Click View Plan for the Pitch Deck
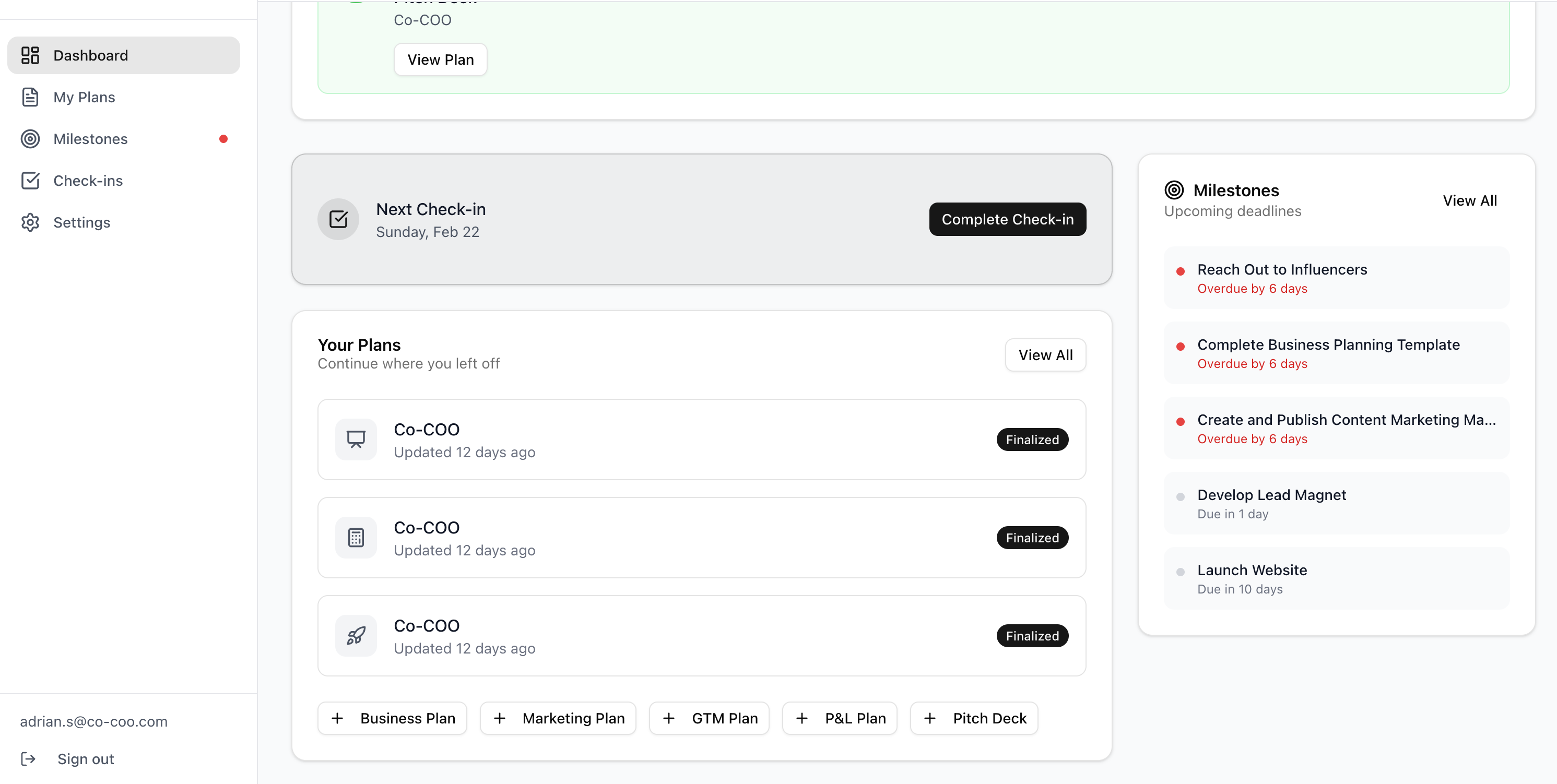Viewport: 1557px width, 784px height. pyautogui.click(x=440, y=59)
